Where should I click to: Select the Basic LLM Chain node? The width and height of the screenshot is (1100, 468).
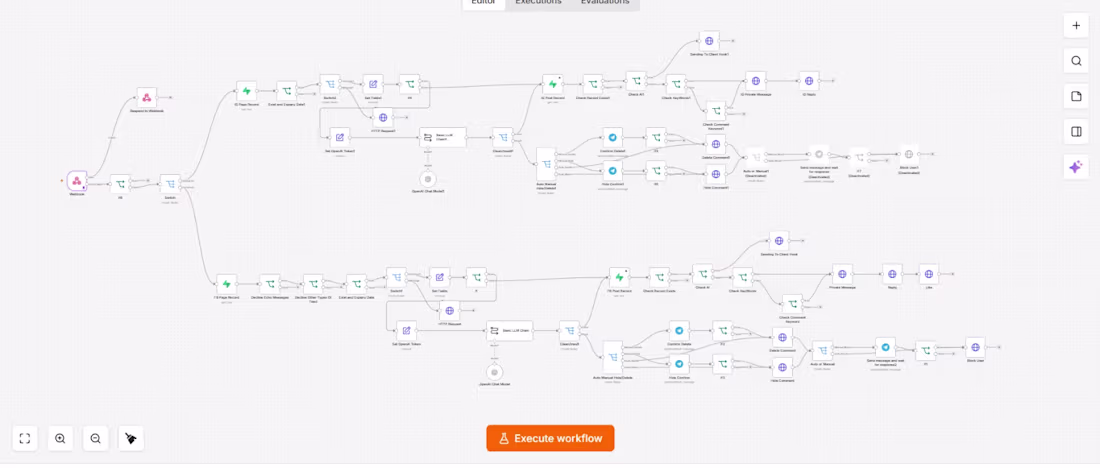pyautogui.click(x=509, y=331)
